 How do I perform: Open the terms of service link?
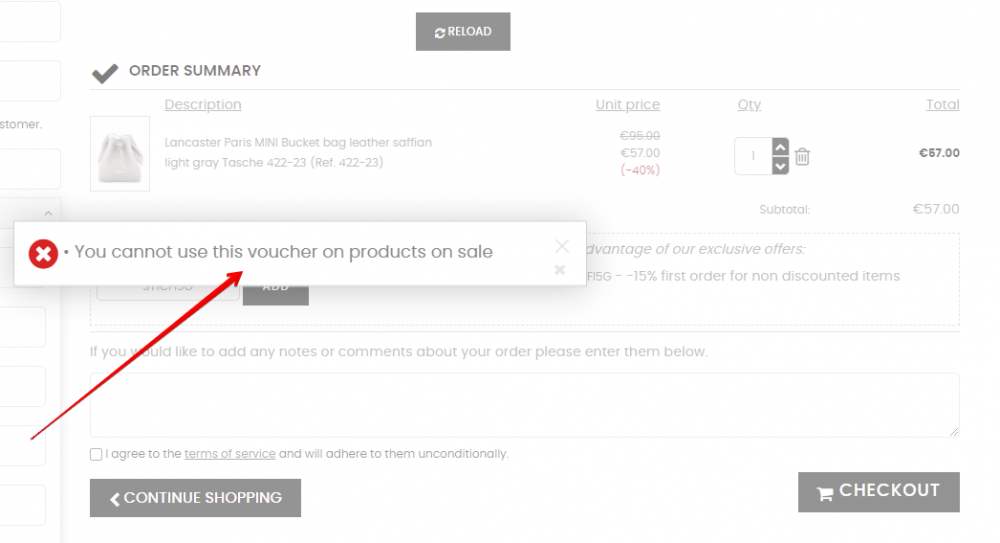click(x=229, y=454)
